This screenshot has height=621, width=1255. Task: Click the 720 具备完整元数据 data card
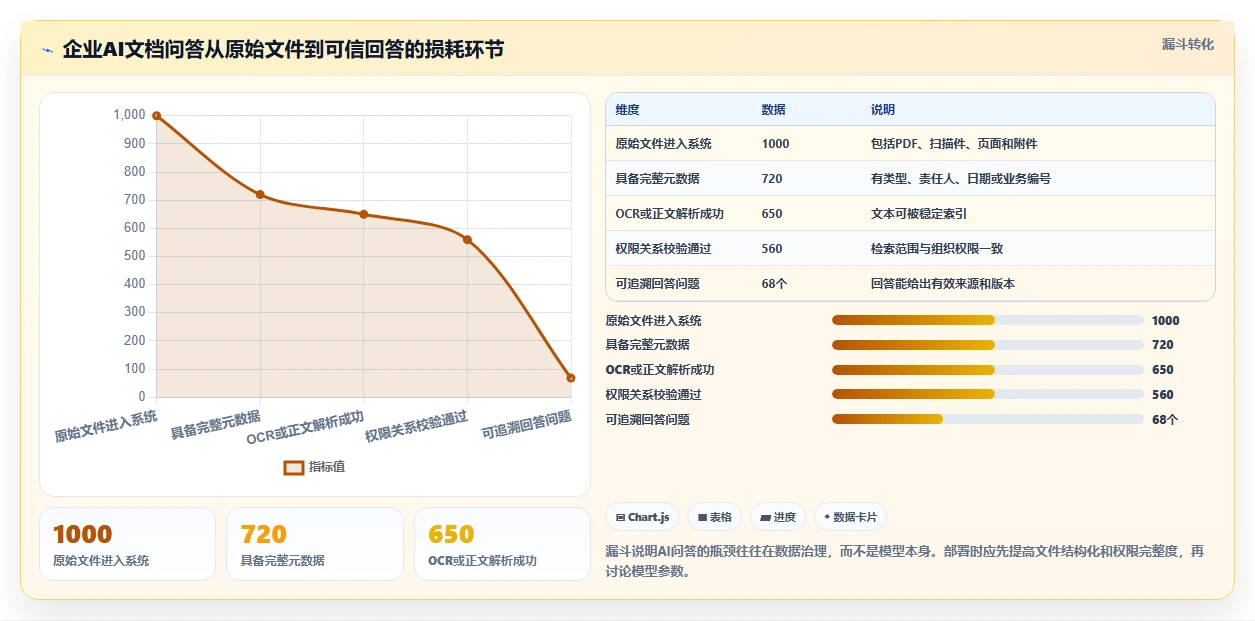coord(315,544)
